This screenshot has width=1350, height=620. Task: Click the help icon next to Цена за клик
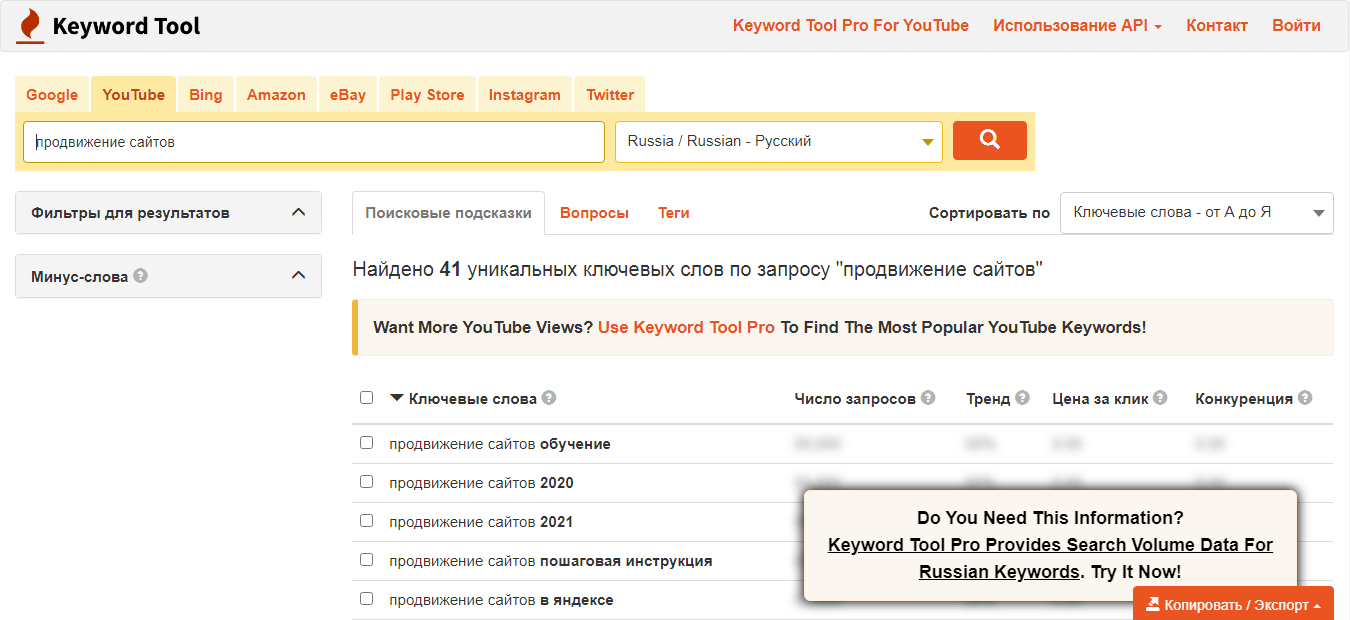[1159, 397]
